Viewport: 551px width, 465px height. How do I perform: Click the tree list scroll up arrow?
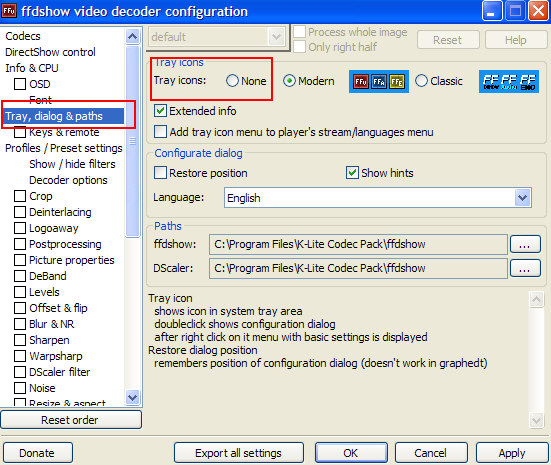tap(132, 36)
